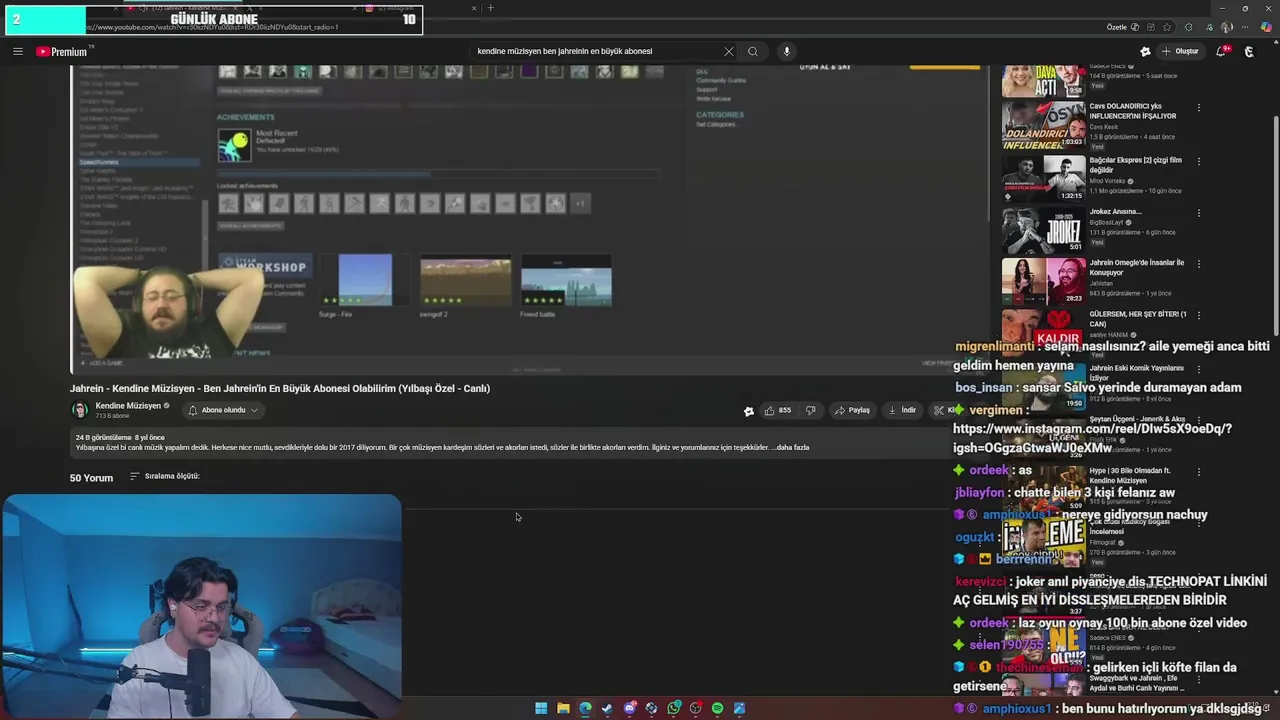This screenshot has height=720, width=1280.
Task: Open more options for Jrokez Anısına video
Action: (1198, 212)
